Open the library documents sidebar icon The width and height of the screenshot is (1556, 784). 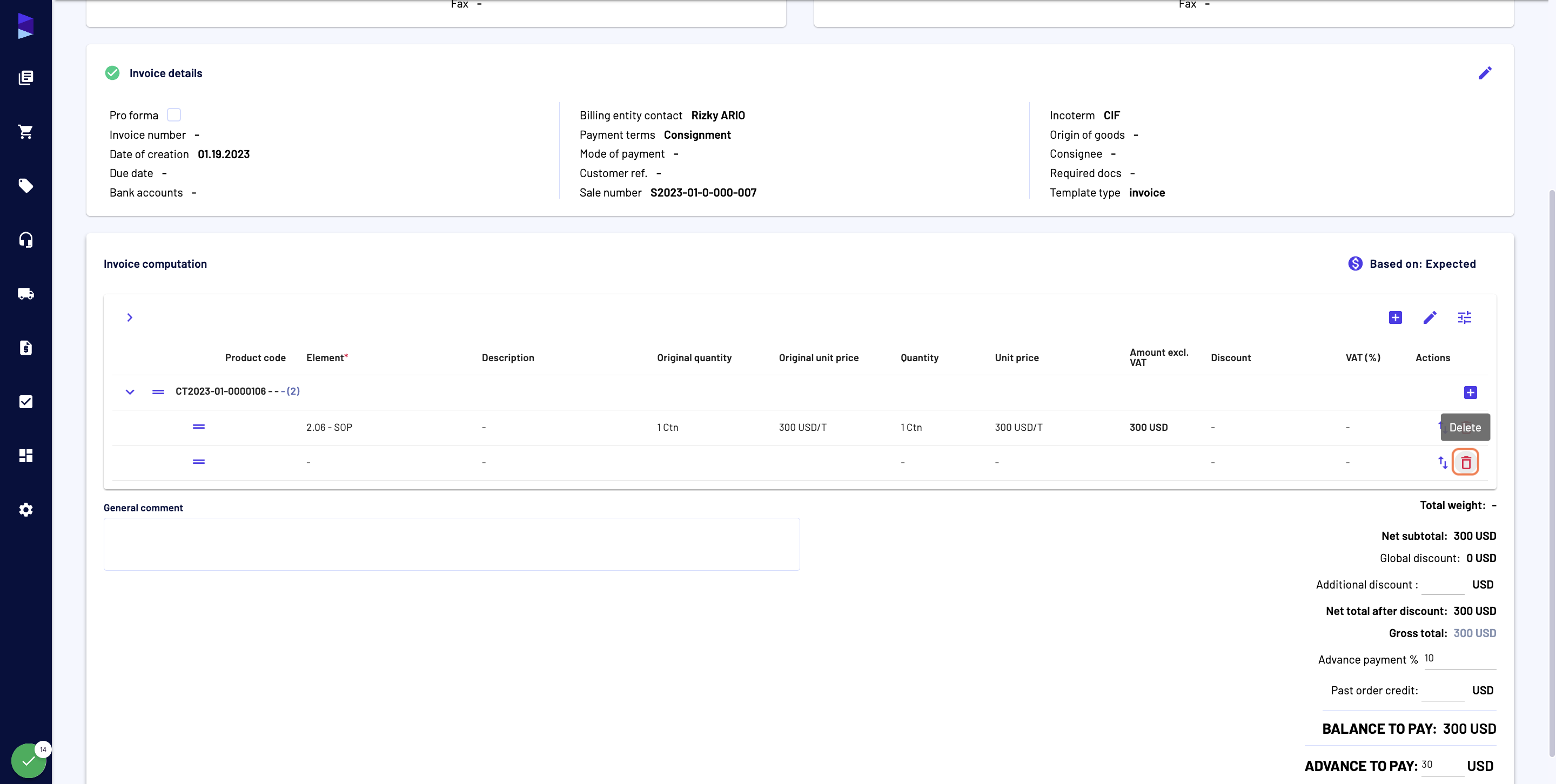[x=25, y=77]
